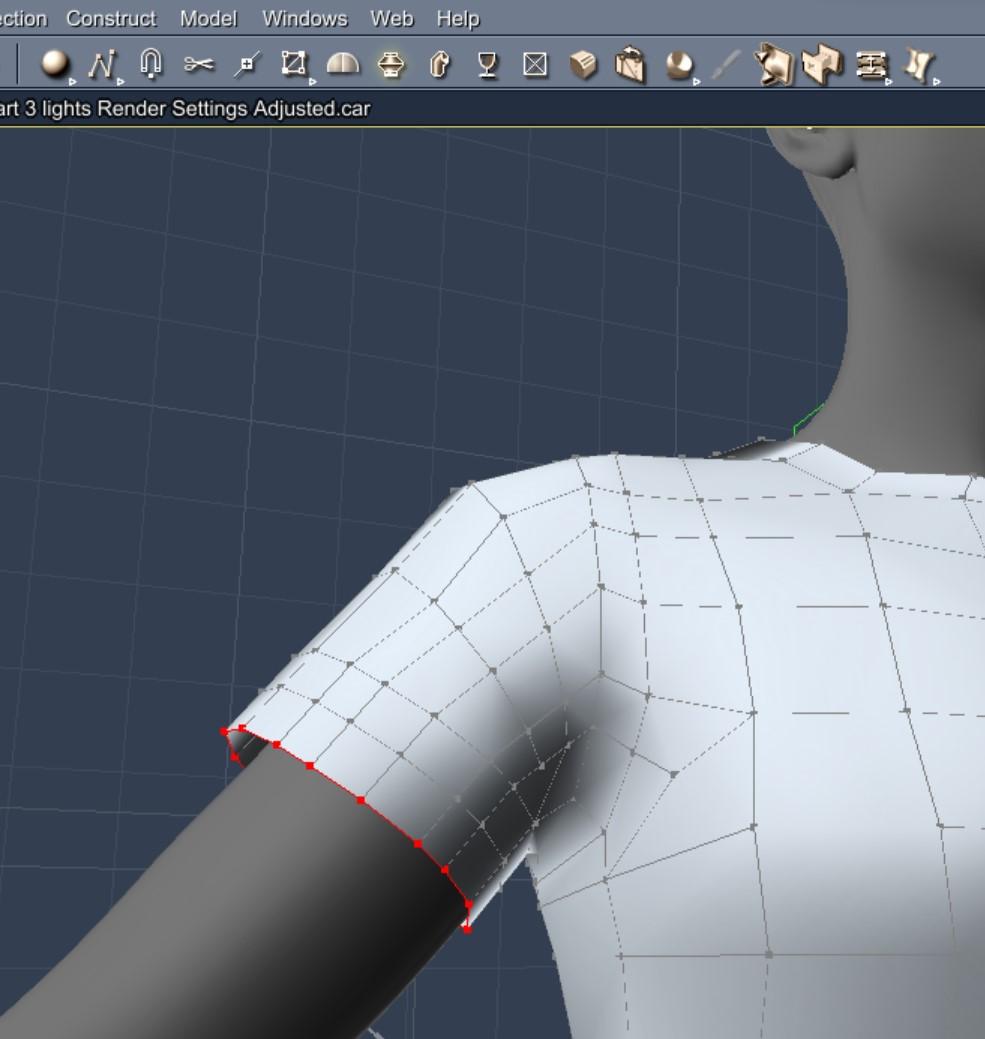Open the Construct menu

tap(111, 19)
